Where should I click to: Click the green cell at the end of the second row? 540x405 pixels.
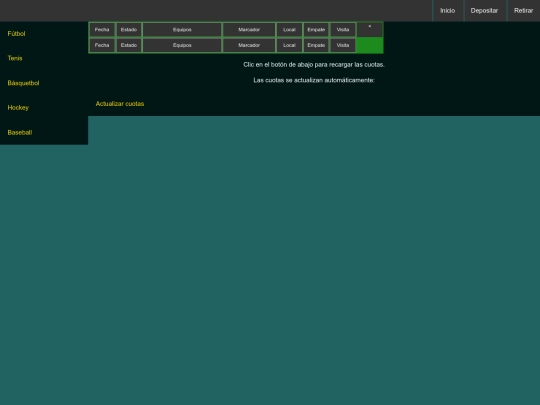click(370, 45)
